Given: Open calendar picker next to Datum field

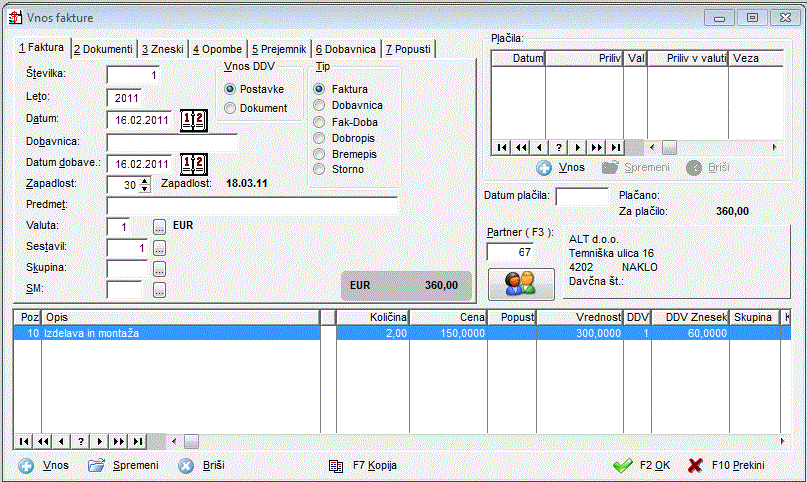Looking at the screenshot, I should point(191,121).
